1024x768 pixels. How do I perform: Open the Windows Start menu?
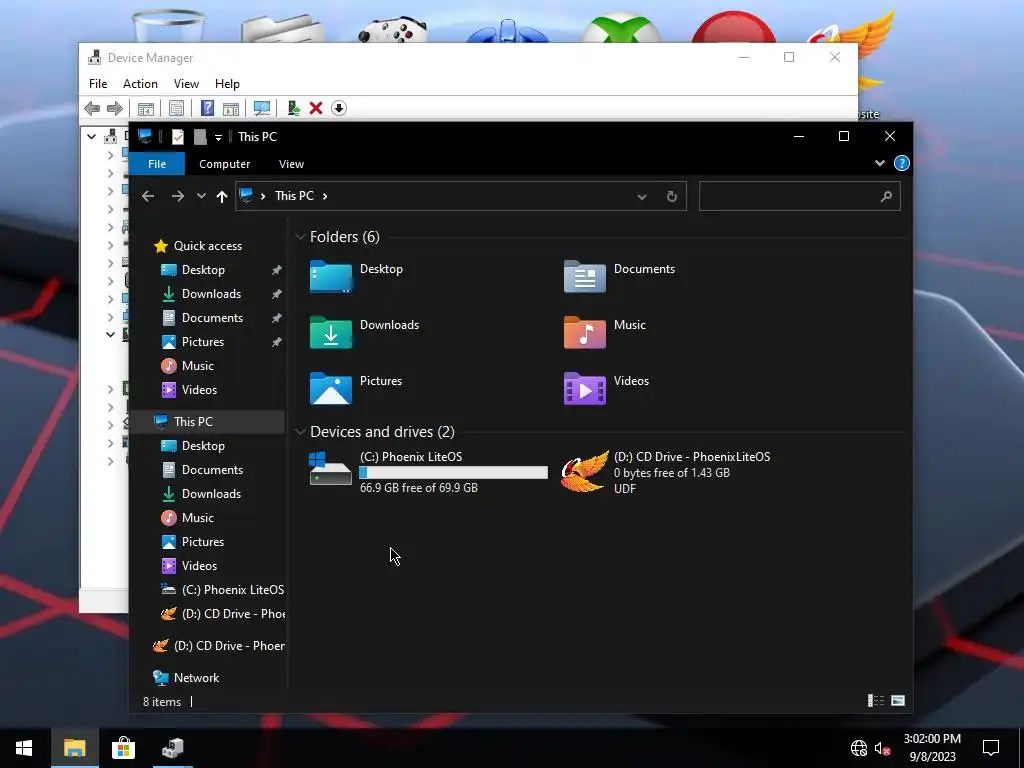point(24,748)
